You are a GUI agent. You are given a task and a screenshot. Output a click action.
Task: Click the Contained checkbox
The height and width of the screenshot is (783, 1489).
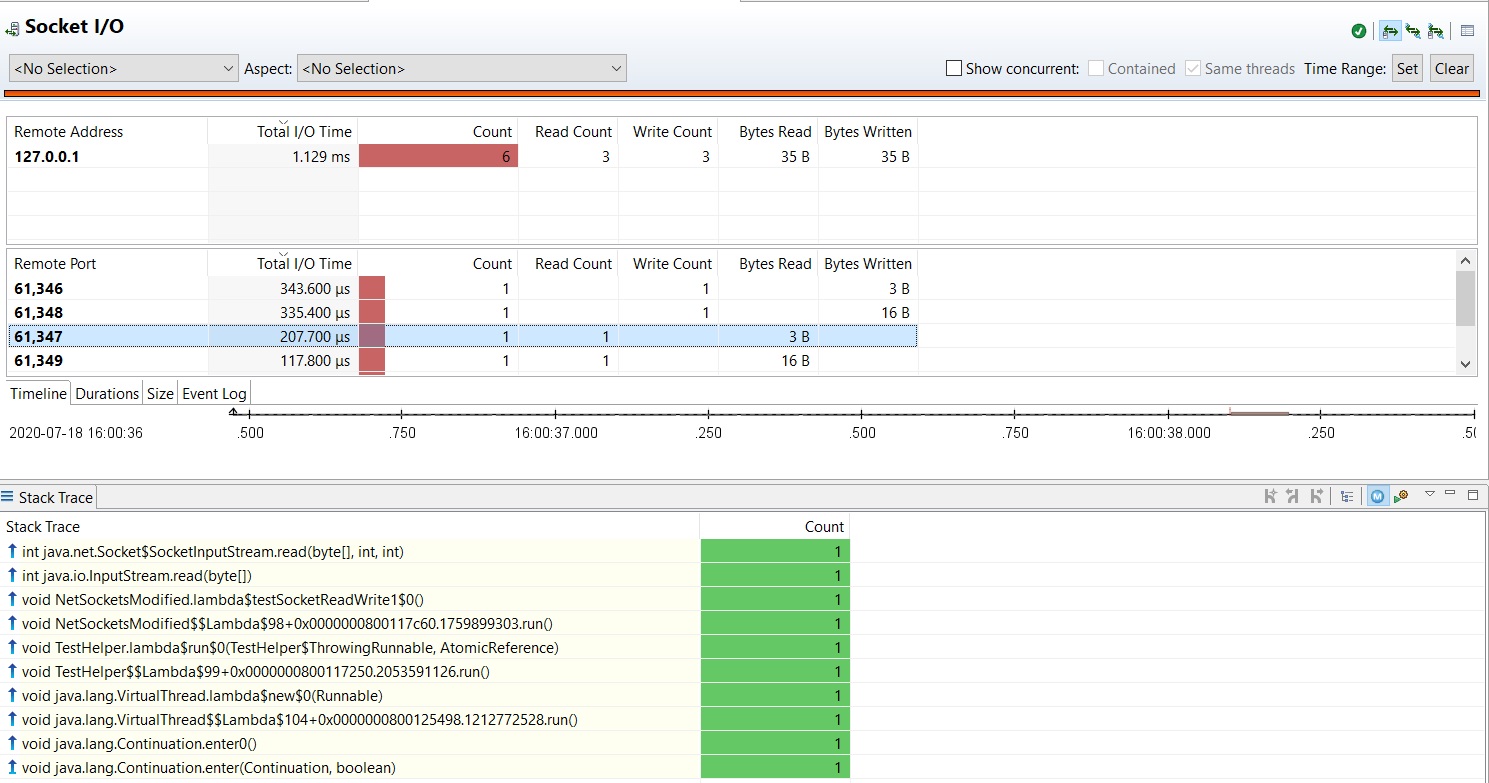[1096, 69]
